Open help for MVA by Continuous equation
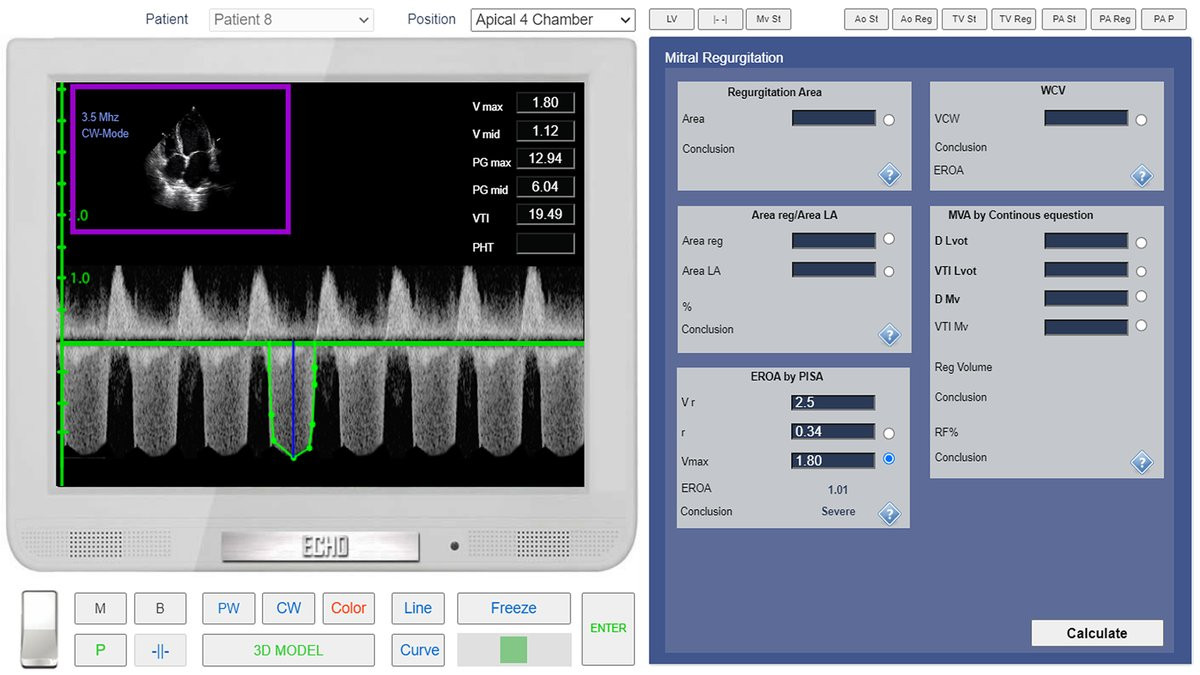 point(1141,462)
